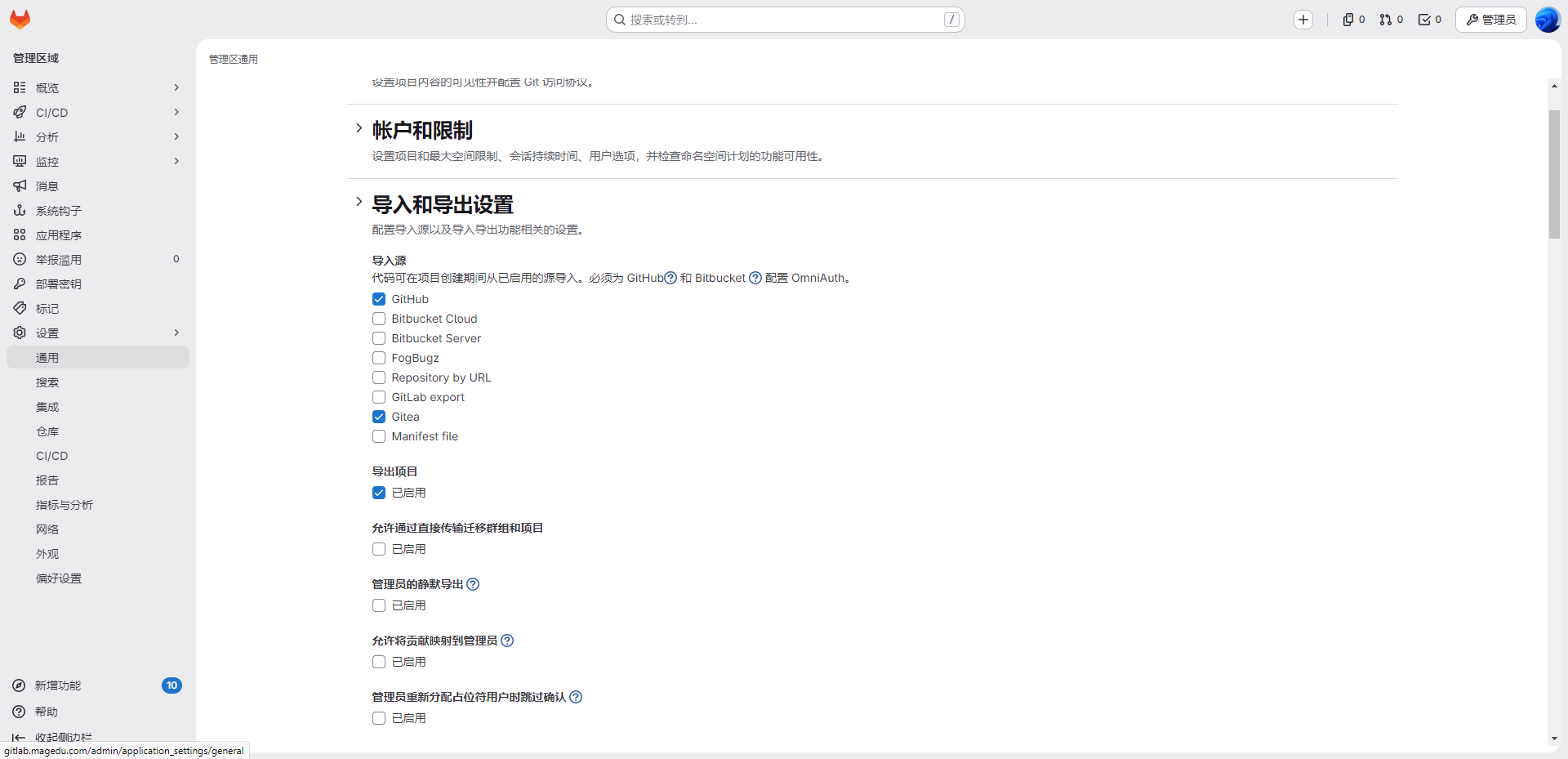The width and height of the screenshot is (1568, 759).
Task: Toggle 导出项目 已启用 checkbox
Action: (379, 493)
